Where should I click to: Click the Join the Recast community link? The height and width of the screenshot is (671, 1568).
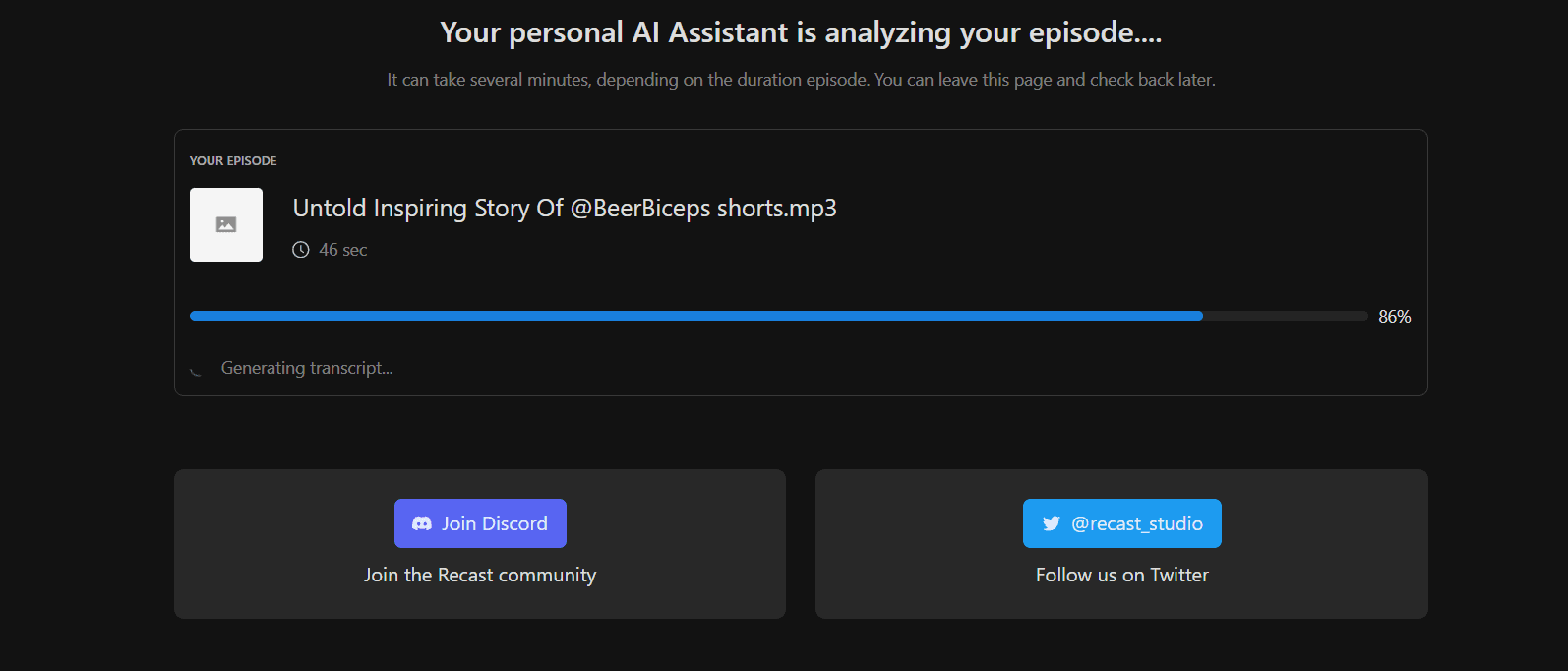click(480, 575)
